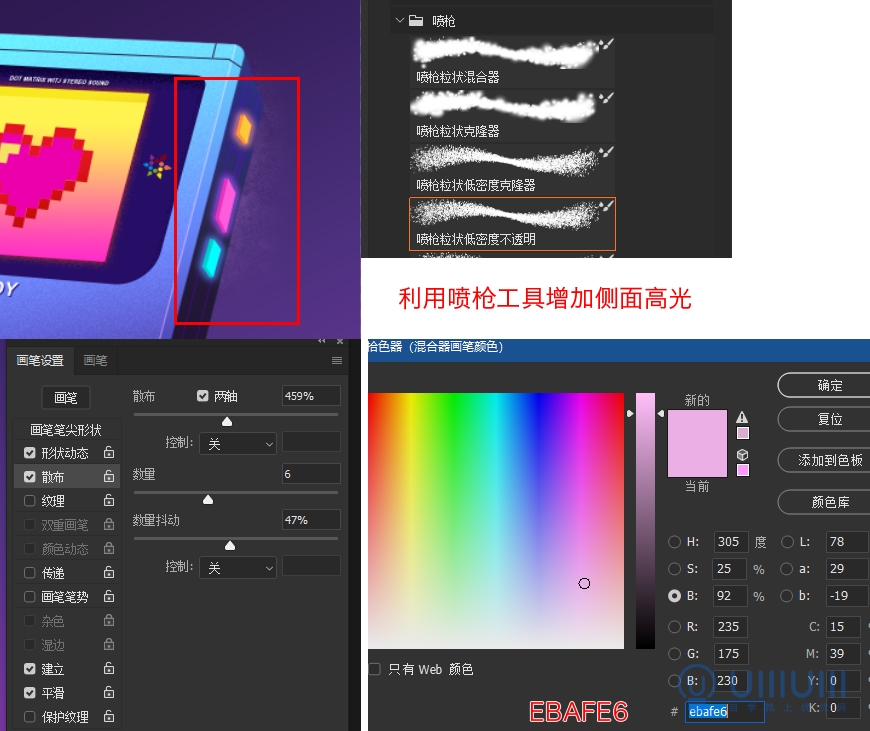Open the 散布 控制 dropdown
The width and height of the screenshot is (870, 731).
(x=238, y=443)
